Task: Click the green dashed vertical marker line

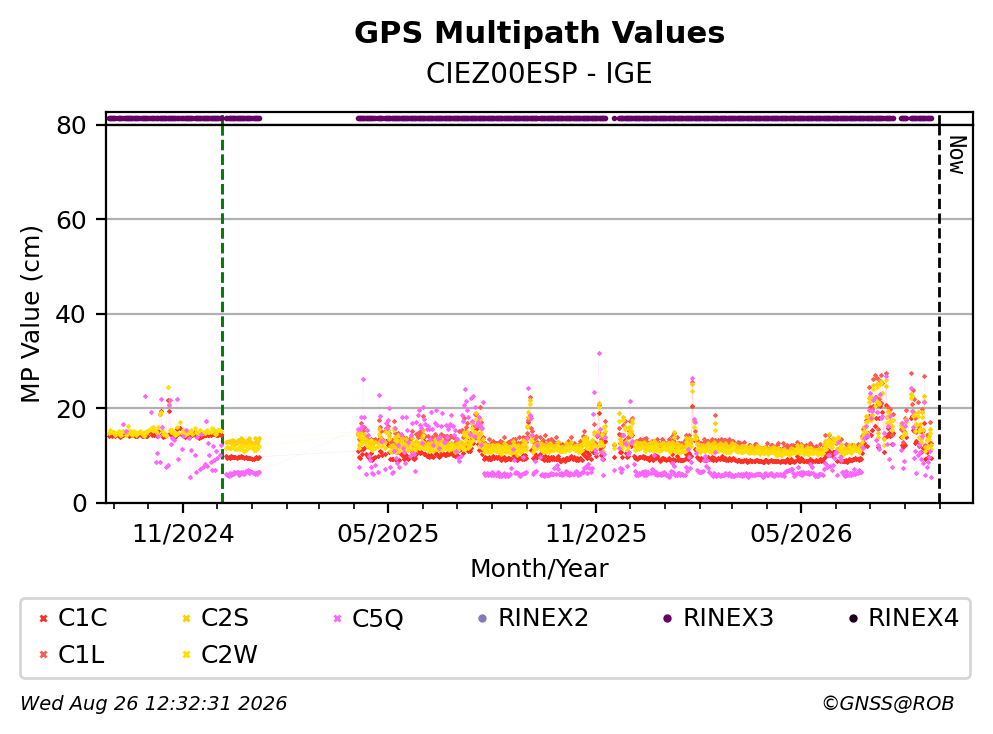Action: coord(222,309)
